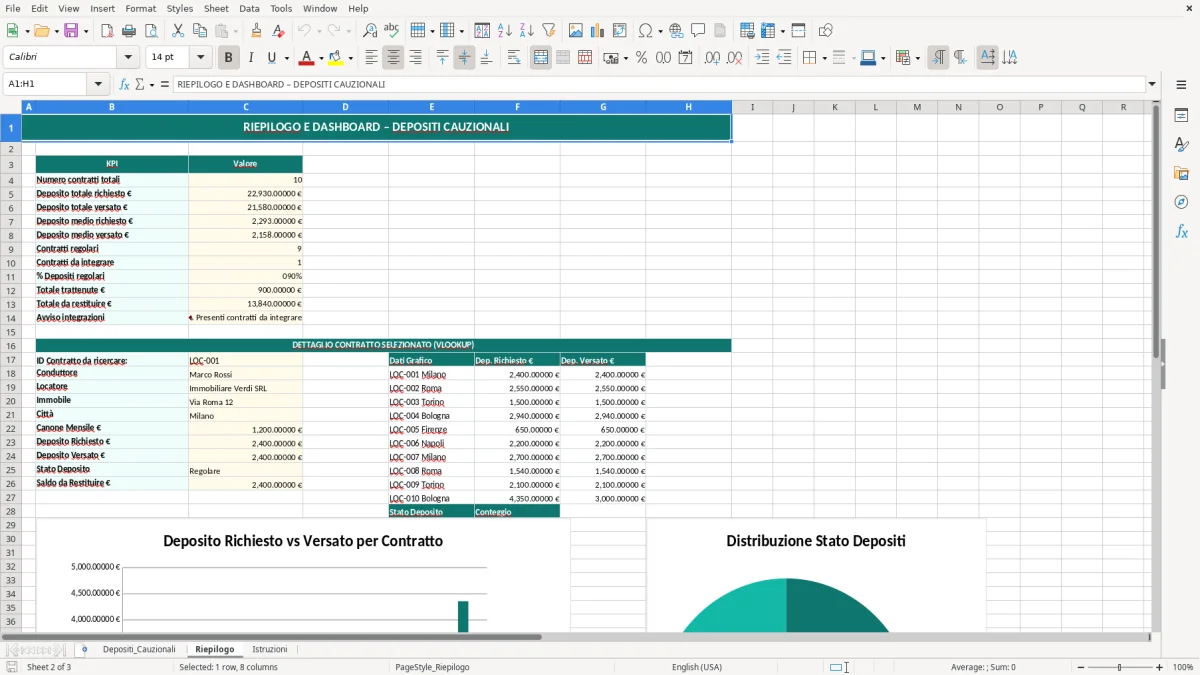
Task: Click the PageStyle_Riepilogo status bar entry
Action: click(x=432, y=667)
